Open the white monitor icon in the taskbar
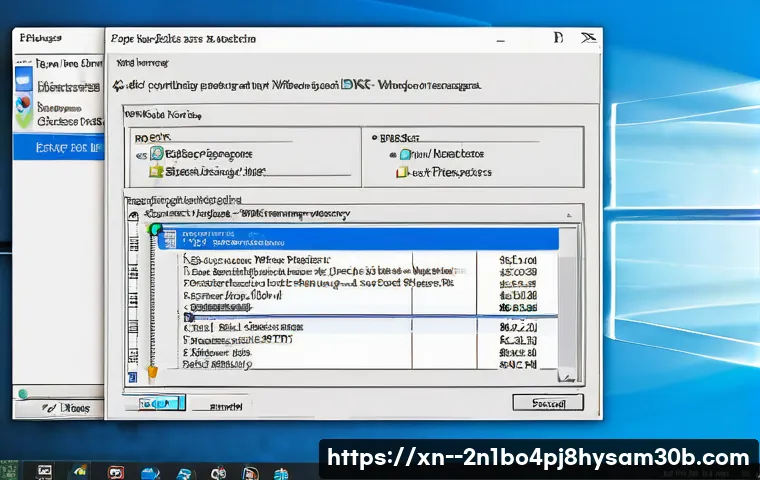 (45, 471)
